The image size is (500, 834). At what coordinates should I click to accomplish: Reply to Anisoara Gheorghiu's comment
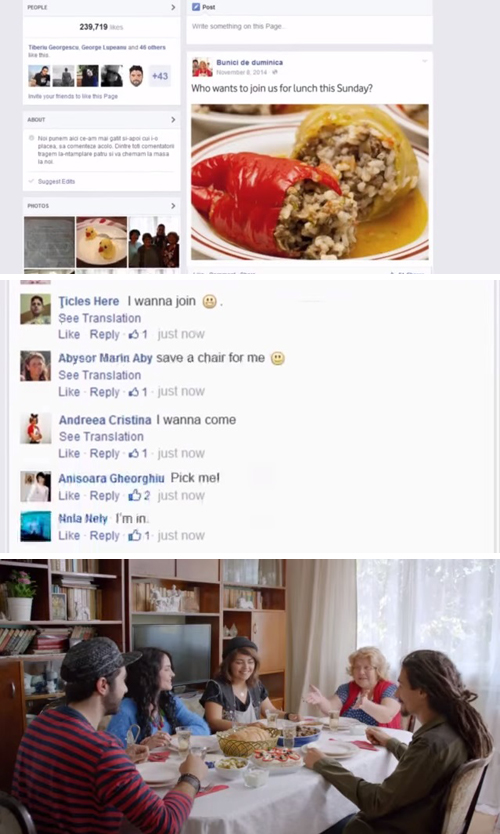coord(104,495)
